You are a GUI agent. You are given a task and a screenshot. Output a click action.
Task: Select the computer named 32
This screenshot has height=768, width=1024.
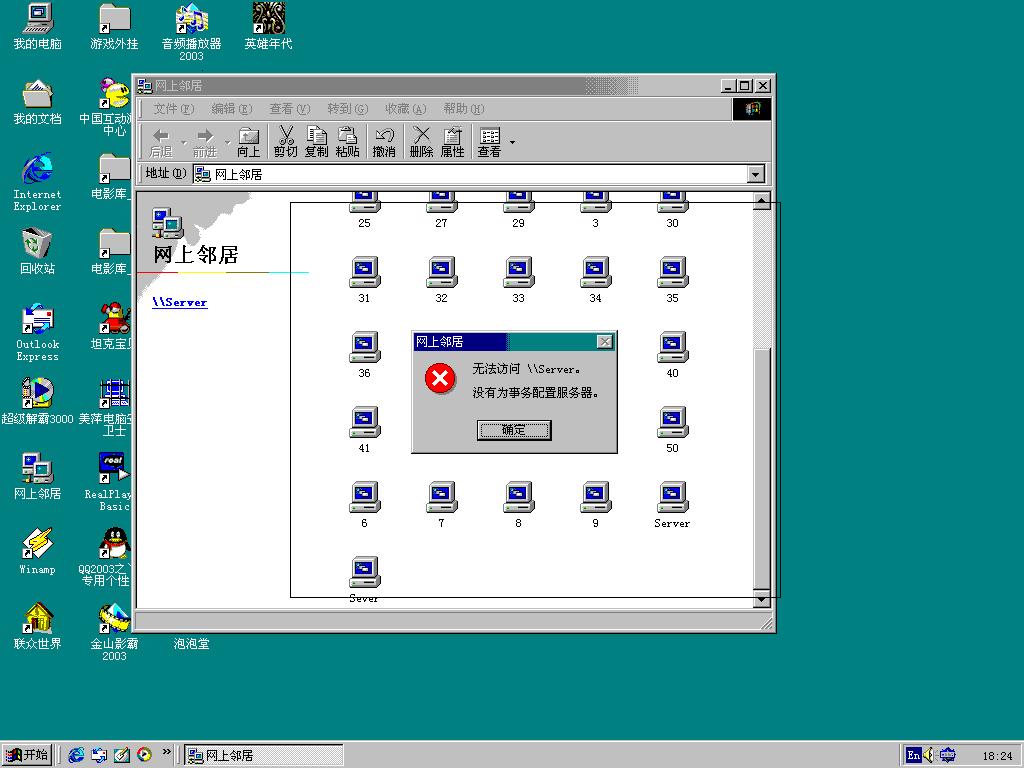click(441, 280)
